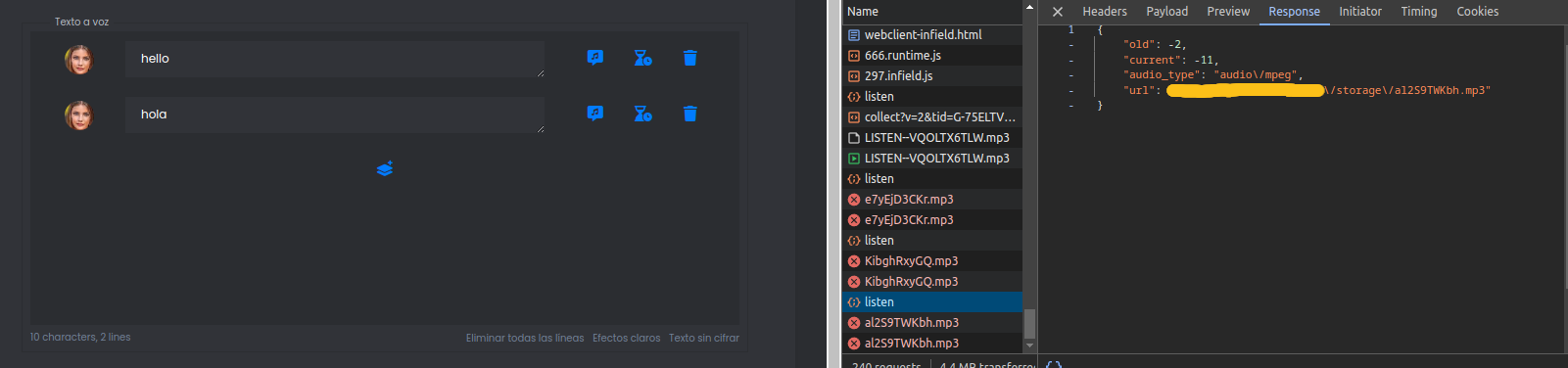Delete the 'hello' line with trash icon

pos(689,58)
